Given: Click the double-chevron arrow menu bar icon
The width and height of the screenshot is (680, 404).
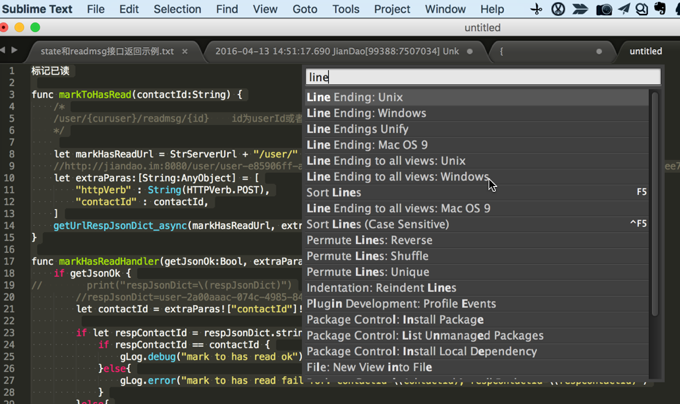Looking at the screenshot, I should [581, 9].
